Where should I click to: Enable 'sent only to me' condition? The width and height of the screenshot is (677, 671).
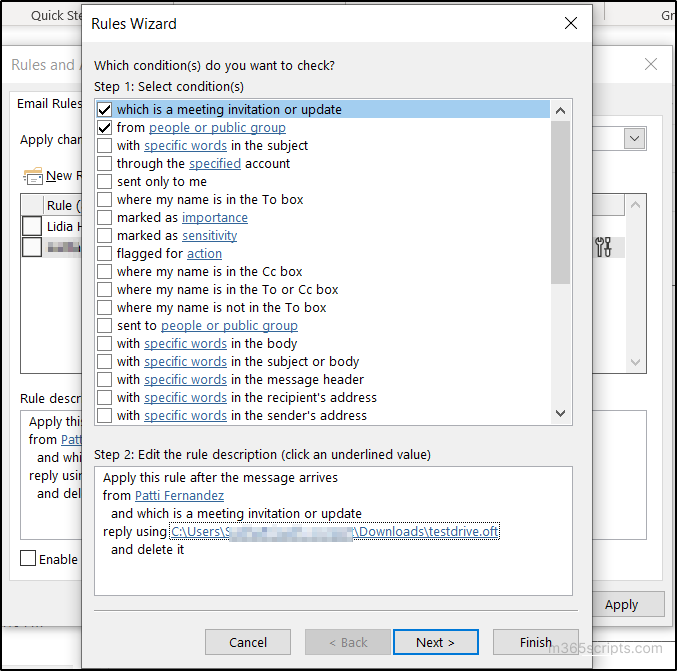104,182
